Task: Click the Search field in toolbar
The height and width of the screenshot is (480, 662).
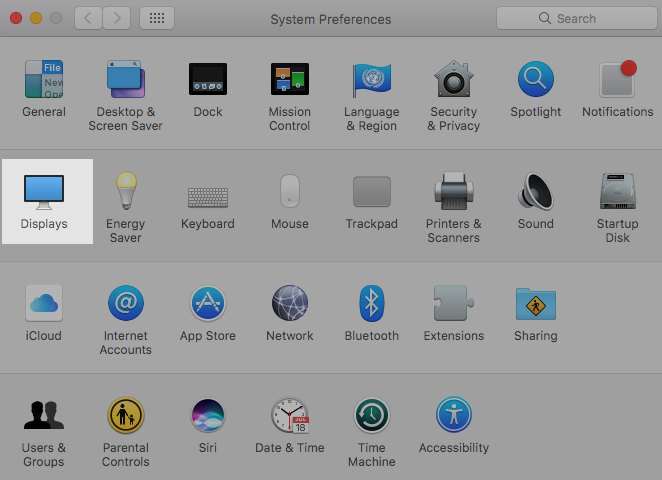Action: coord(575,18)
